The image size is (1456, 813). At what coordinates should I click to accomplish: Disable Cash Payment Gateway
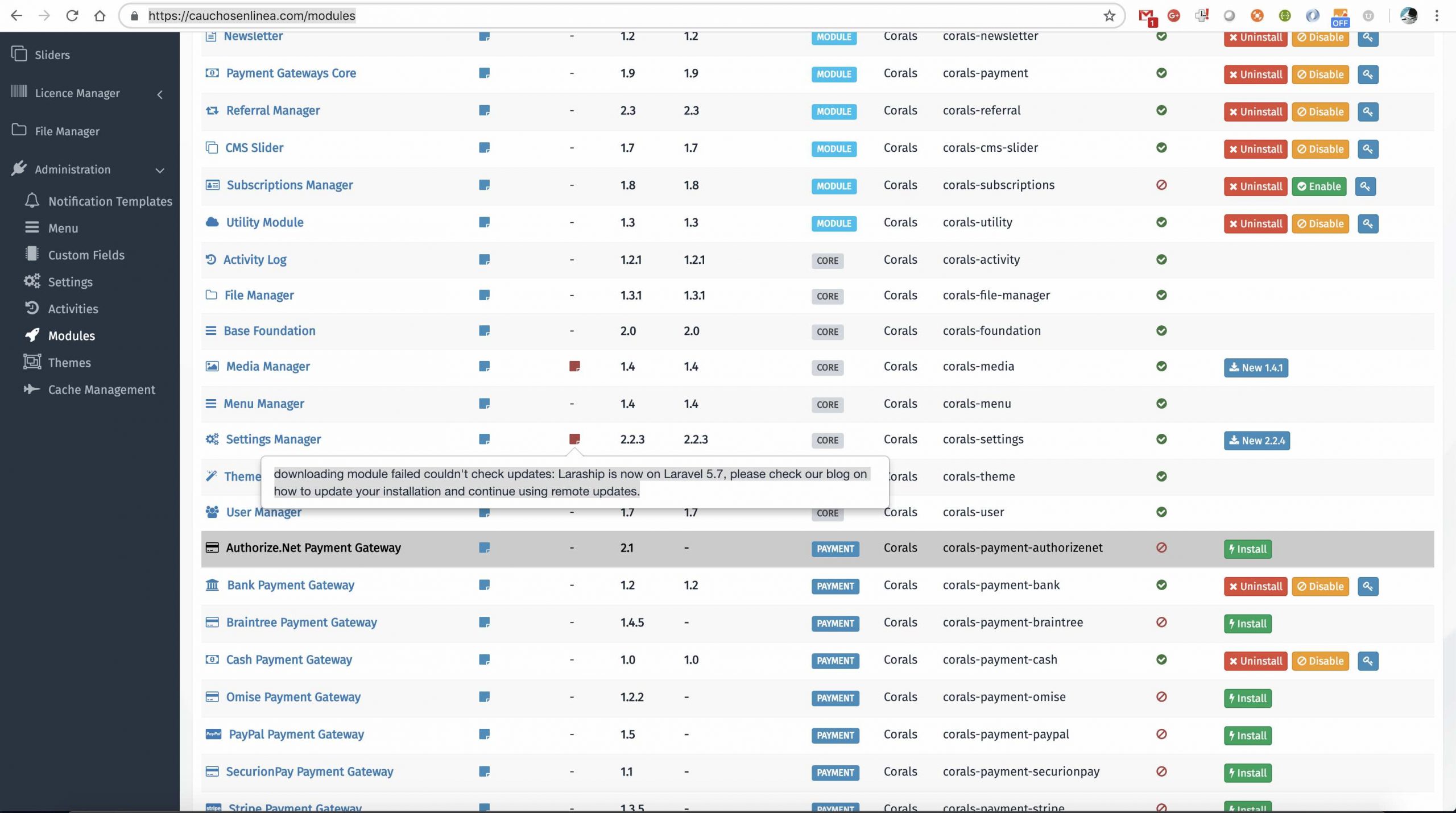(x=1320, y=661)
